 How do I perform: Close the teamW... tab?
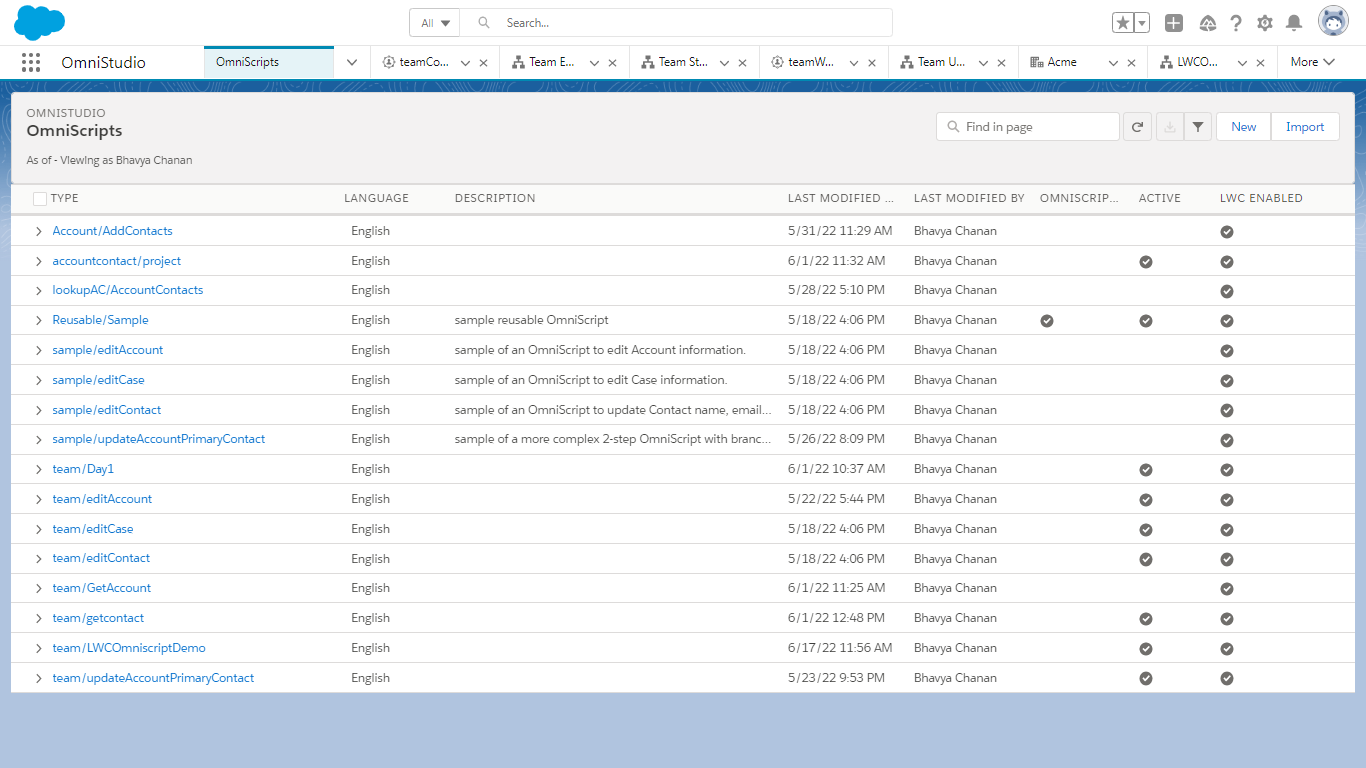(x=872, y=63)
